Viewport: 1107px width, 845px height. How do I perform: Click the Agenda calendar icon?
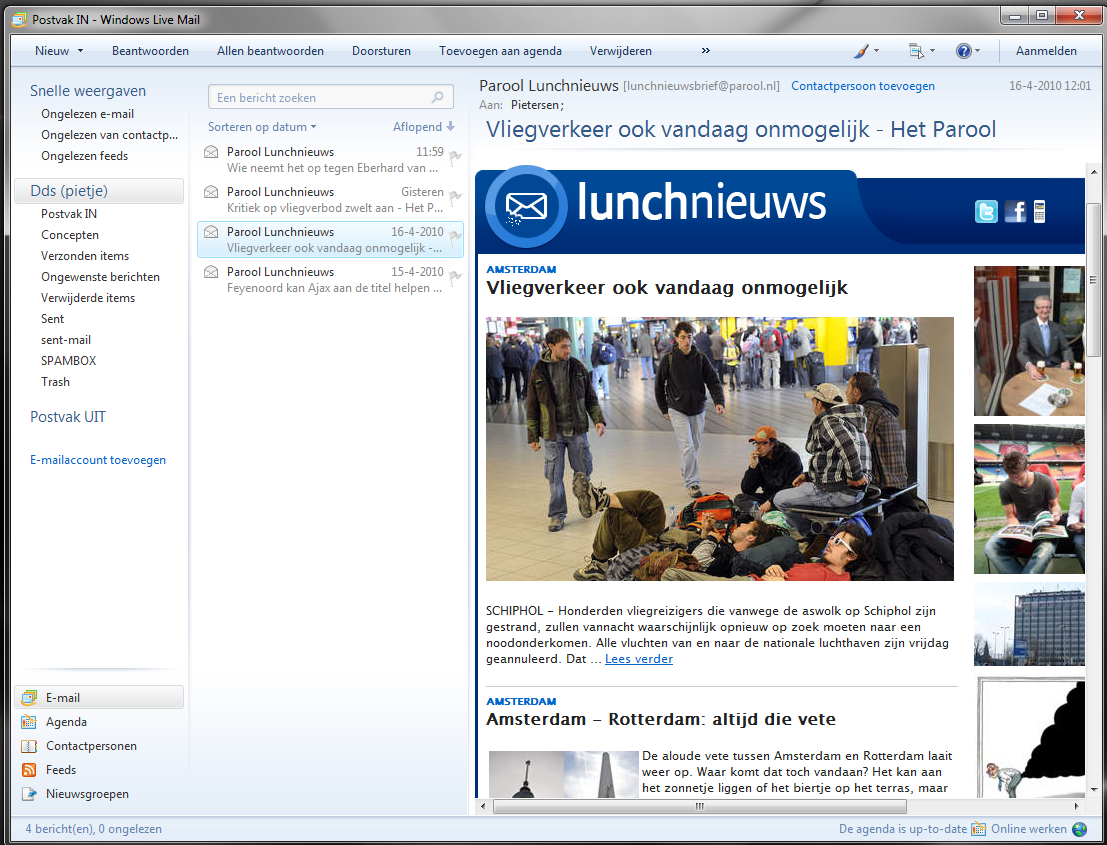click(x=29, y=721)
